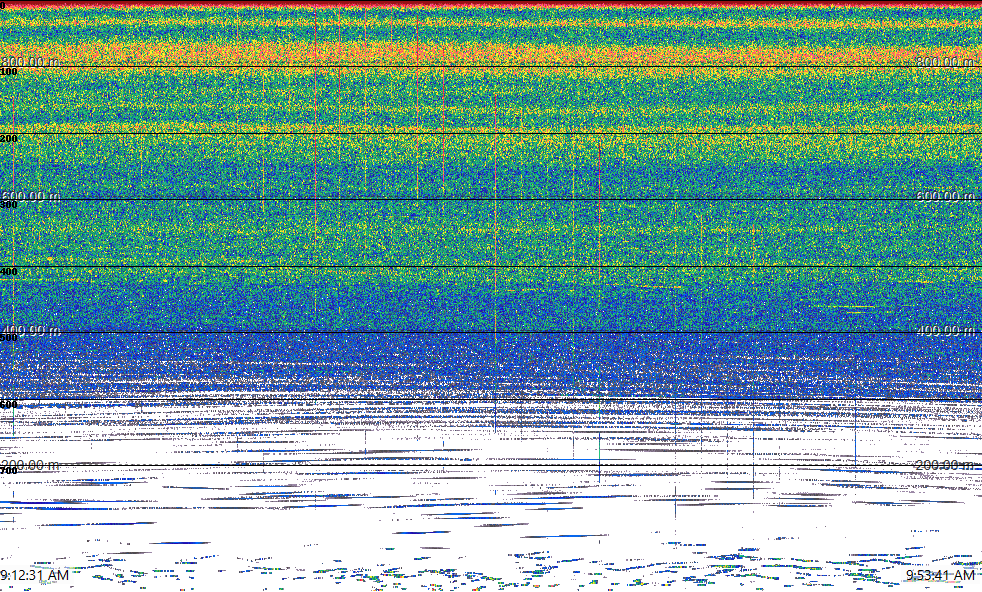Screen dimensions: 982x592
Task: Click the 9:12:31 AM start timestamp
Action: [34, 575]
